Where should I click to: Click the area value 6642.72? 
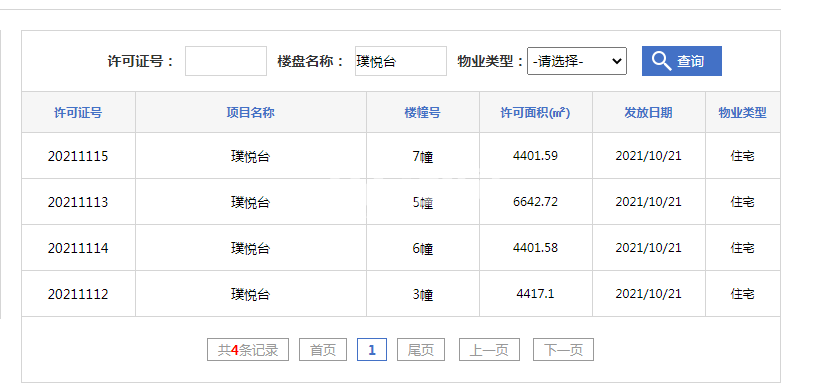[x=535, y=202]
